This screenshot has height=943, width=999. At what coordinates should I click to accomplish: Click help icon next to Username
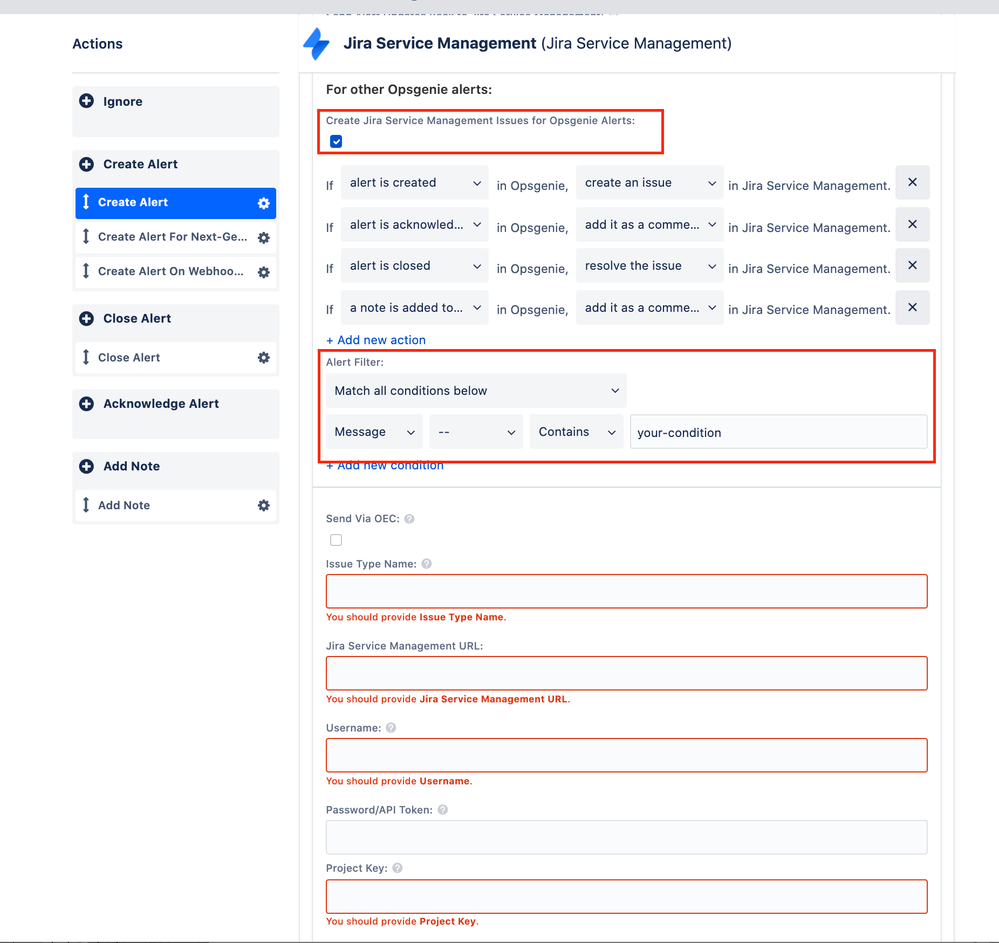click(391, 728)
